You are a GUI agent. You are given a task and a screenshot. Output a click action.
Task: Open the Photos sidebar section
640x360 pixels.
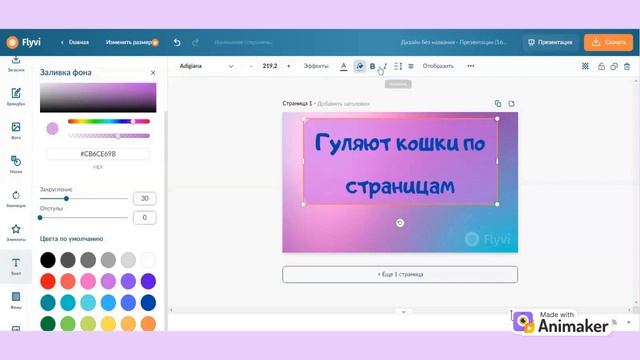16,131
